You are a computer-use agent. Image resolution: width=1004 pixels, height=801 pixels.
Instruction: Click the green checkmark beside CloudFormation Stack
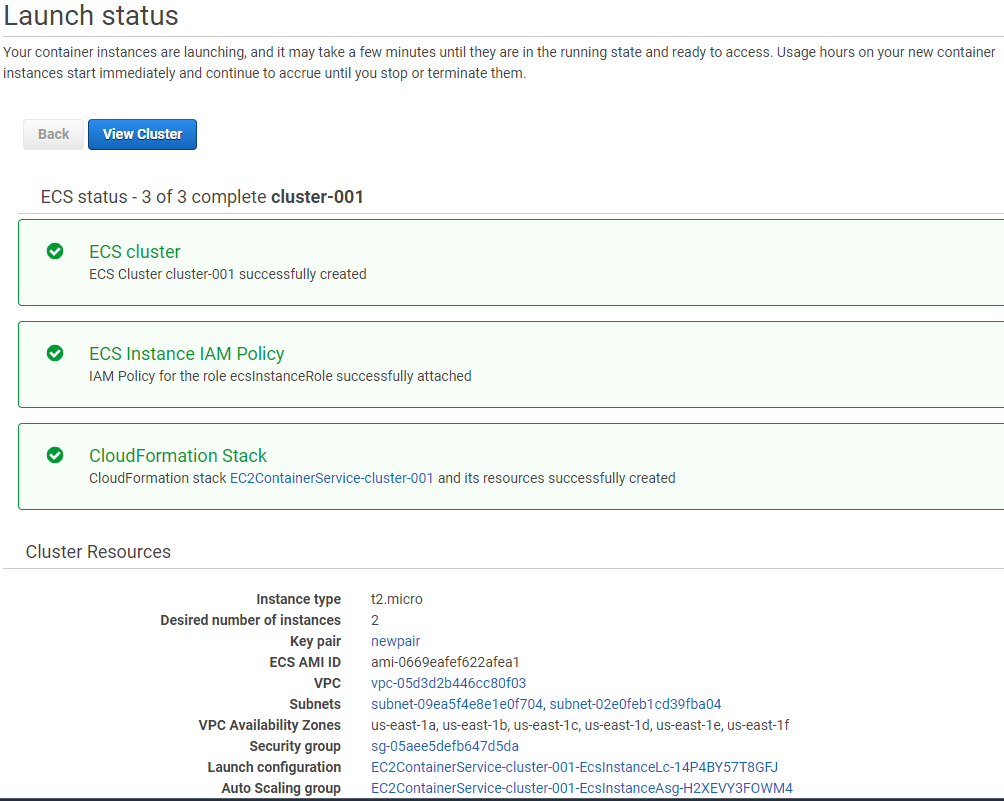[55, 455]
